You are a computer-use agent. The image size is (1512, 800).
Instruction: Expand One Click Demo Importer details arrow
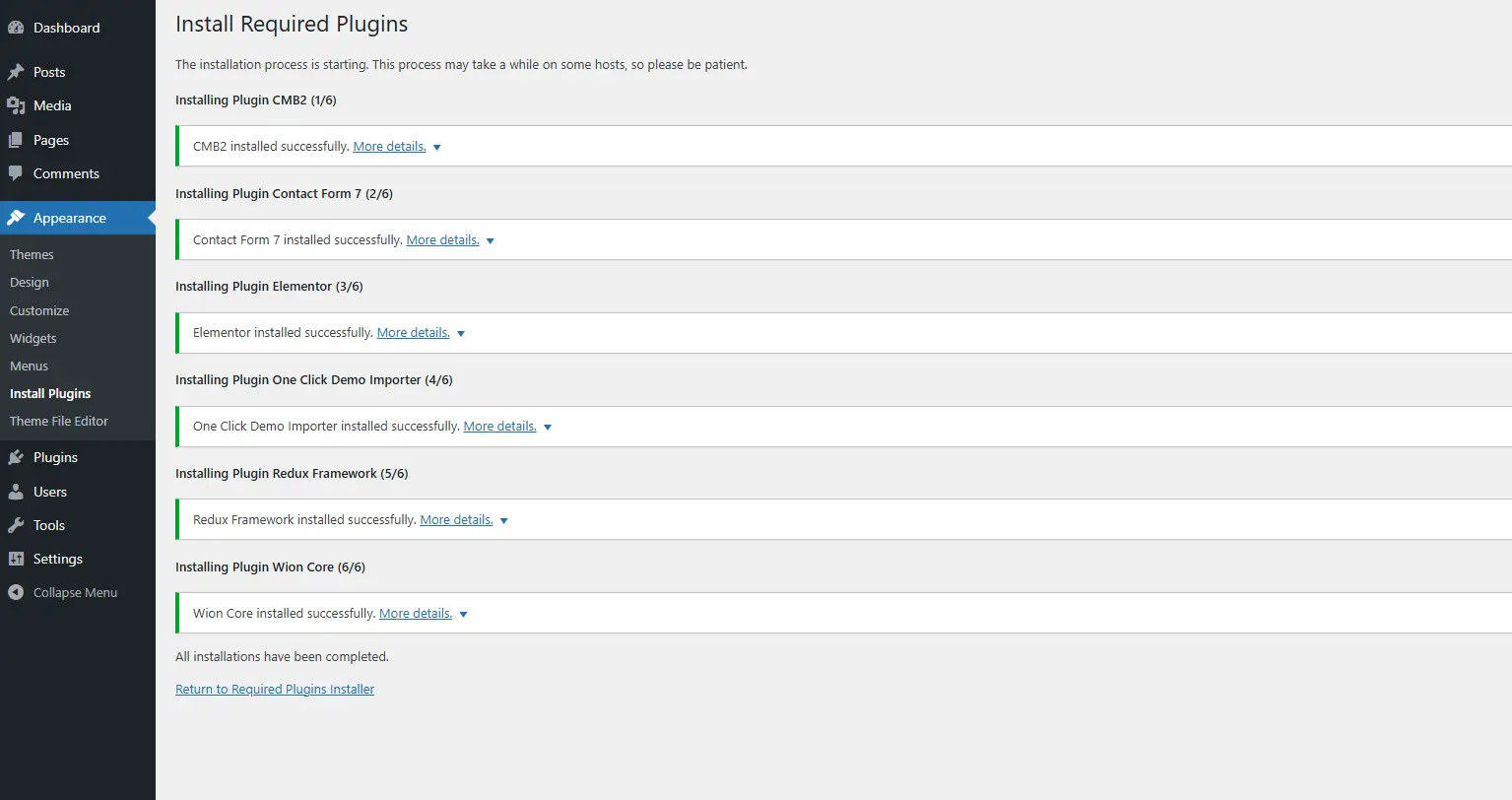click(548, 428)
